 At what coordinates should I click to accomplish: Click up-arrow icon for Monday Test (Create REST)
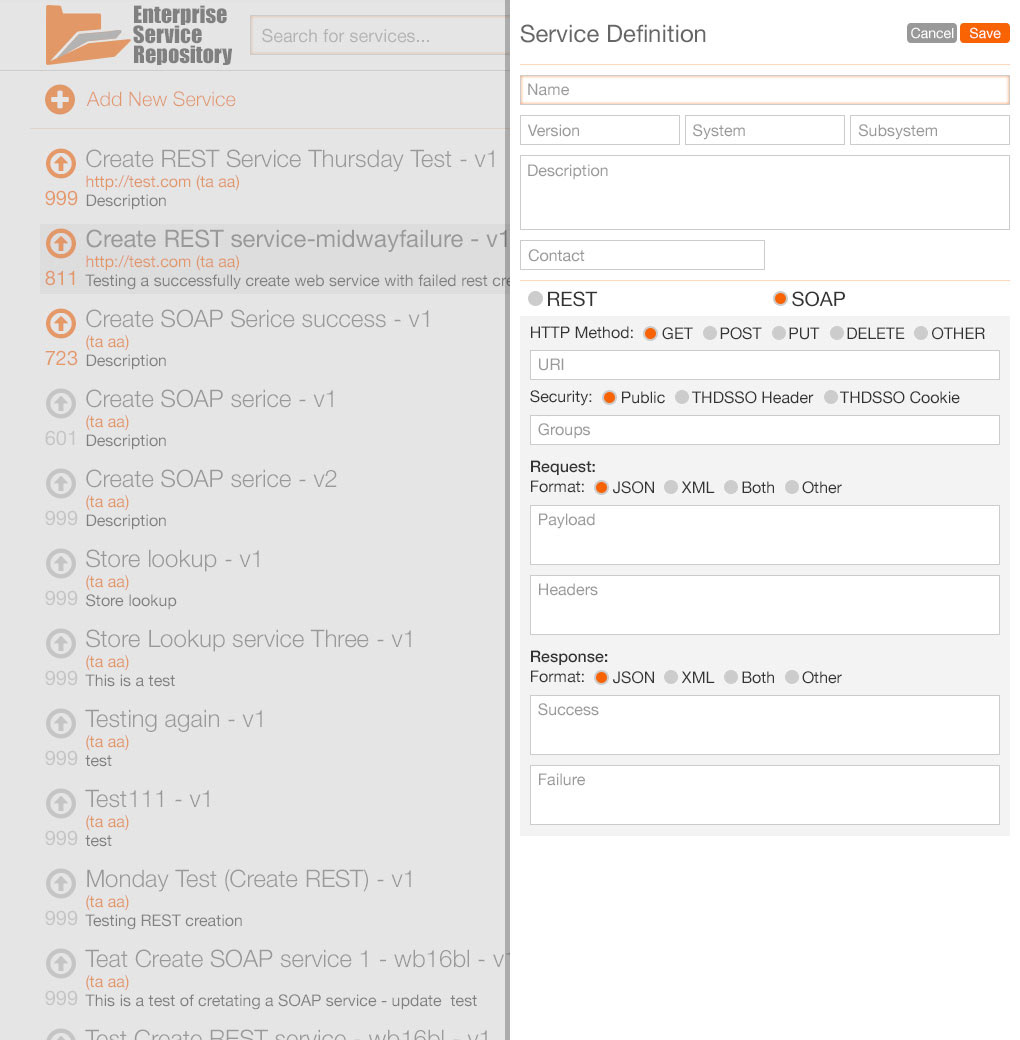[x=60, y=883]
